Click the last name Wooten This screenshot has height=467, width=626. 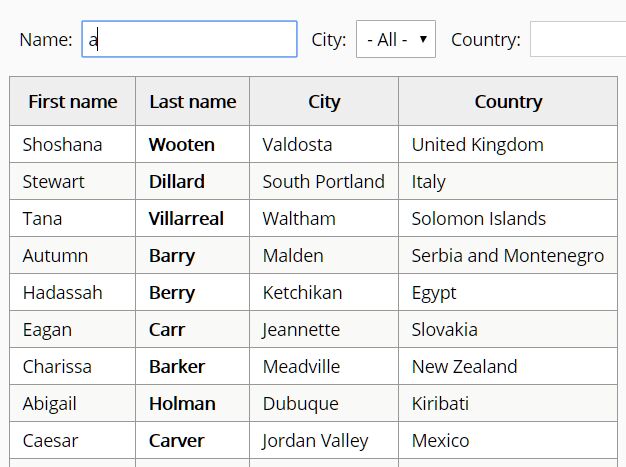[x=182, y=144]
